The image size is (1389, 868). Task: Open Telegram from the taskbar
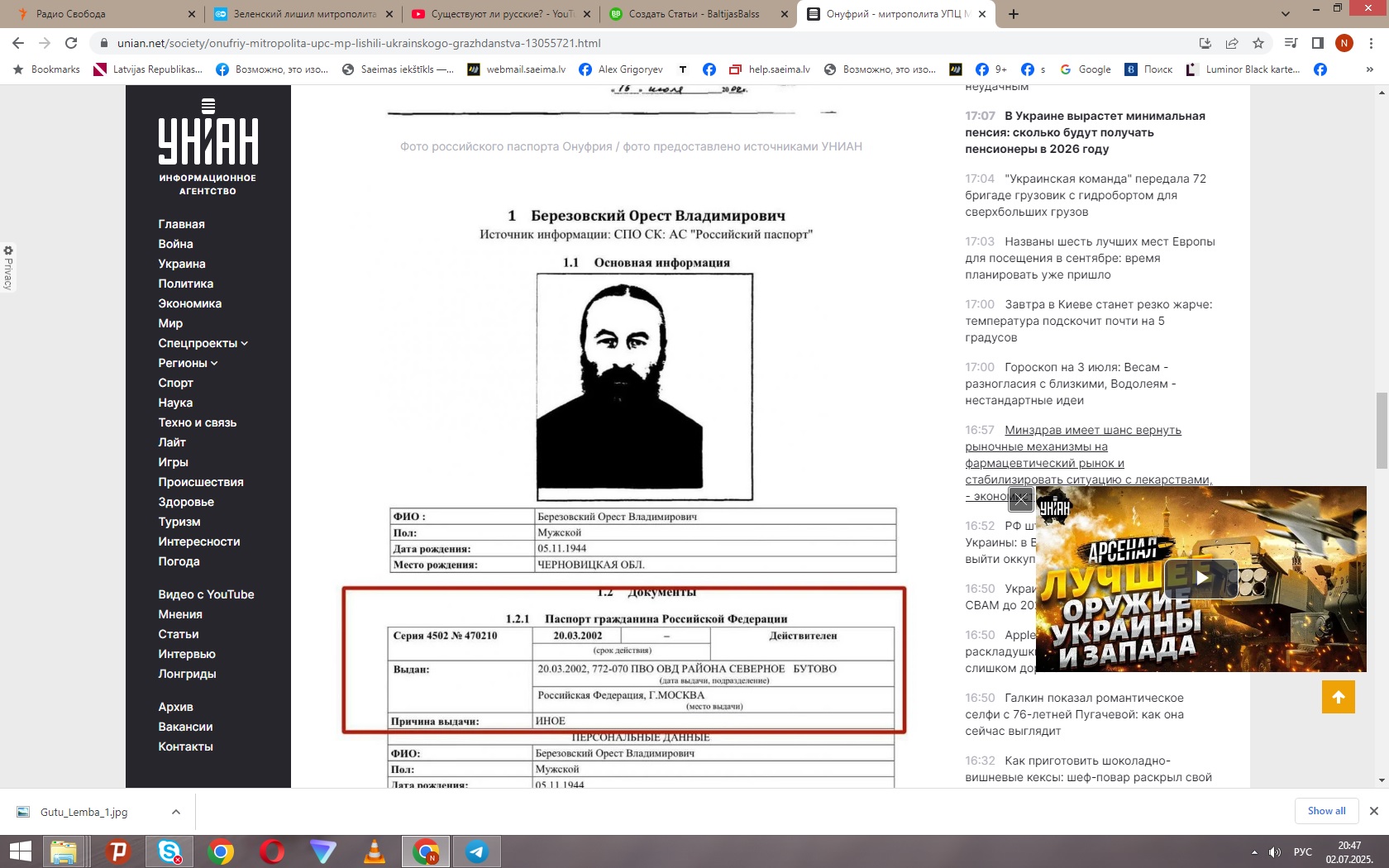click(x=476, y=851)
